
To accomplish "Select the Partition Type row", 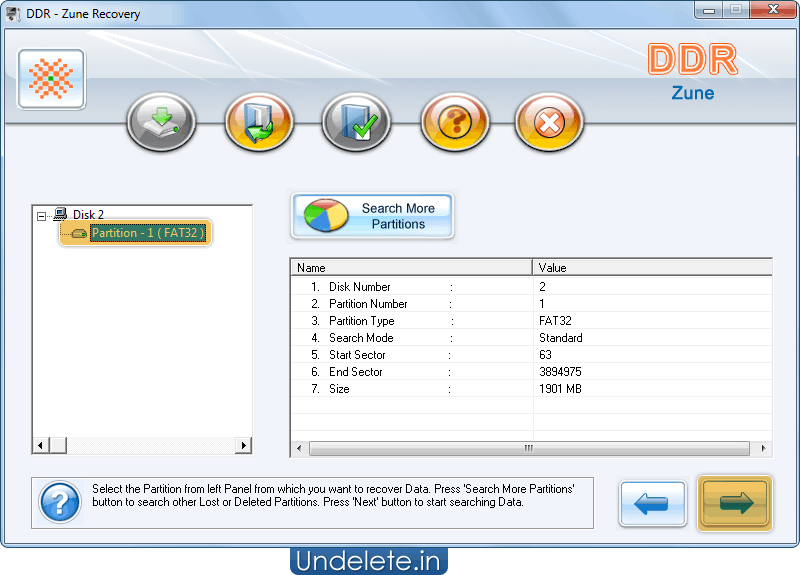I will click(531, 321).
